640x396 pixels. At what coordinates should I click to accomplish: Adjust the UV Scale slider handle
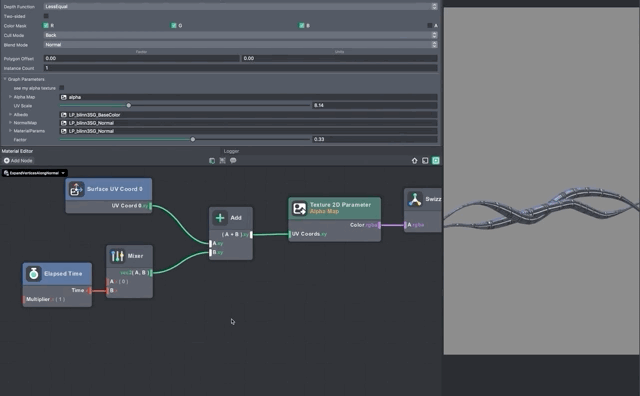click(x=129, y=105)
